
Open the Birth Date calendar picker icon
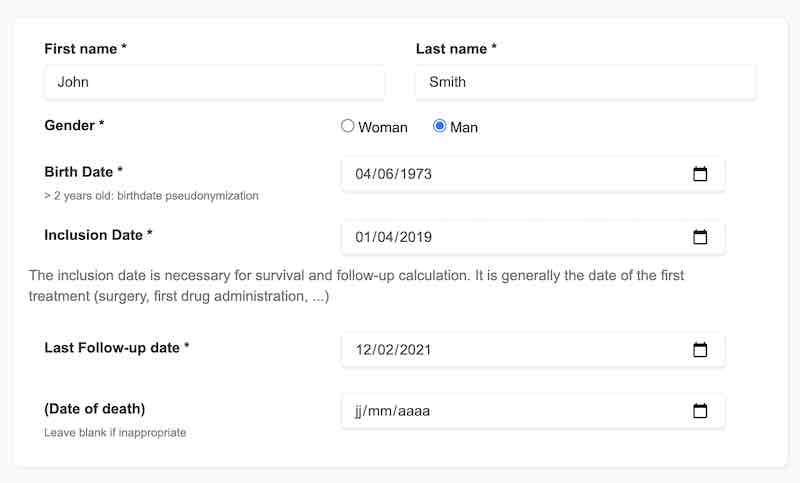(700, 174)
